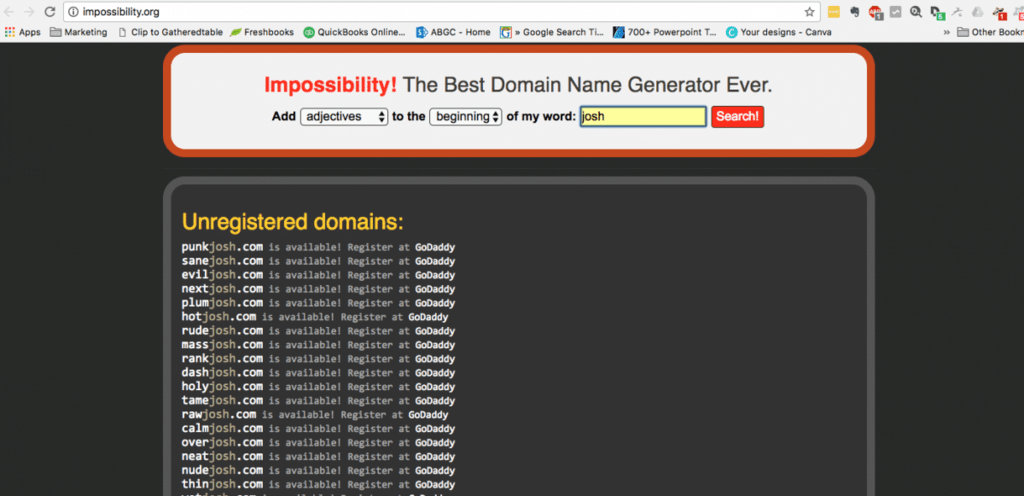1024x496 pixels.
Task: Select the holyjosh.com domain name
Action: (x=222, y=387)
